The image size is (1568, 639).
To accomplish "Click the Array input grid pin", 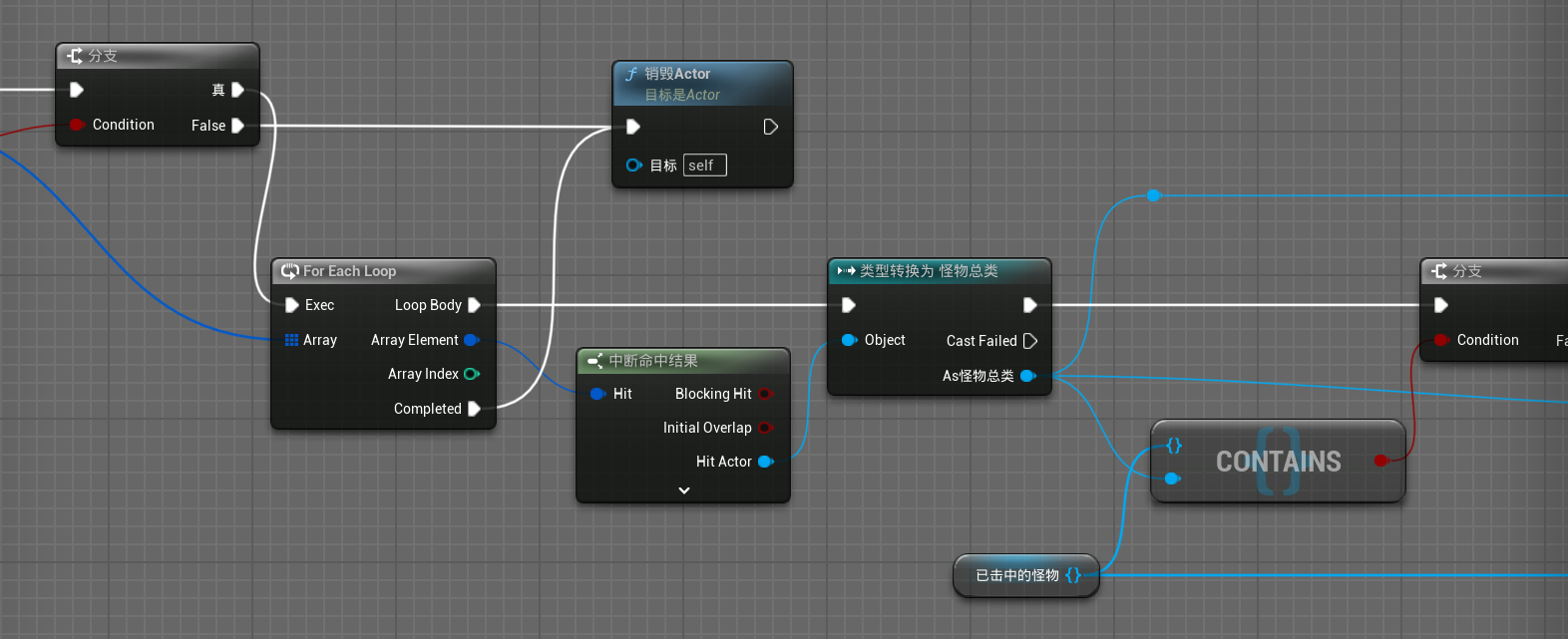I will coord(291,340).
